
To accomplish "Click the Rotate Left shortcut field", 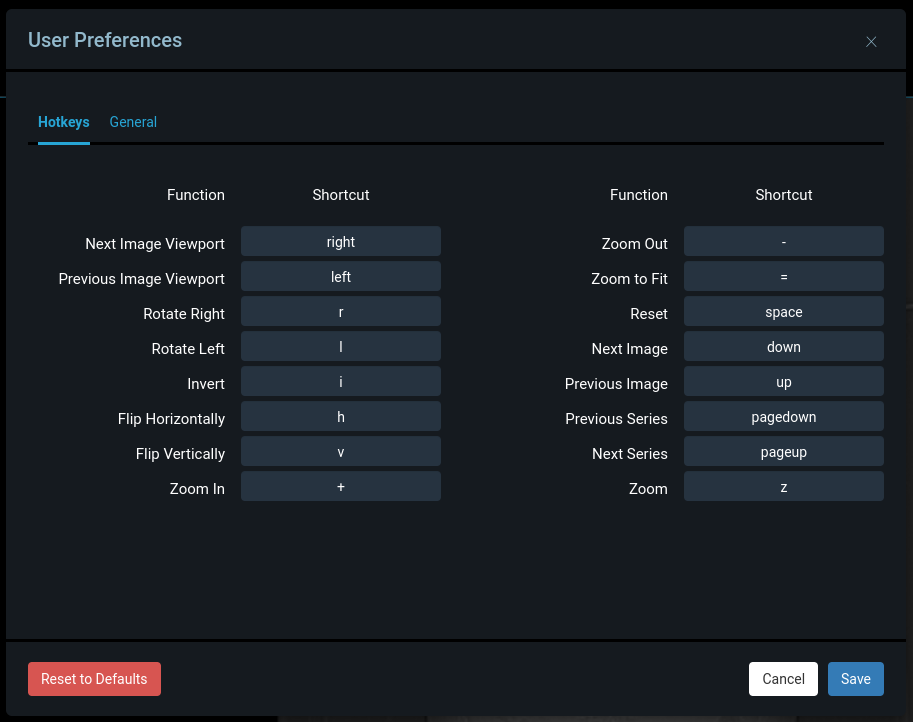I will pyautogui.click(x=340, y=346).
